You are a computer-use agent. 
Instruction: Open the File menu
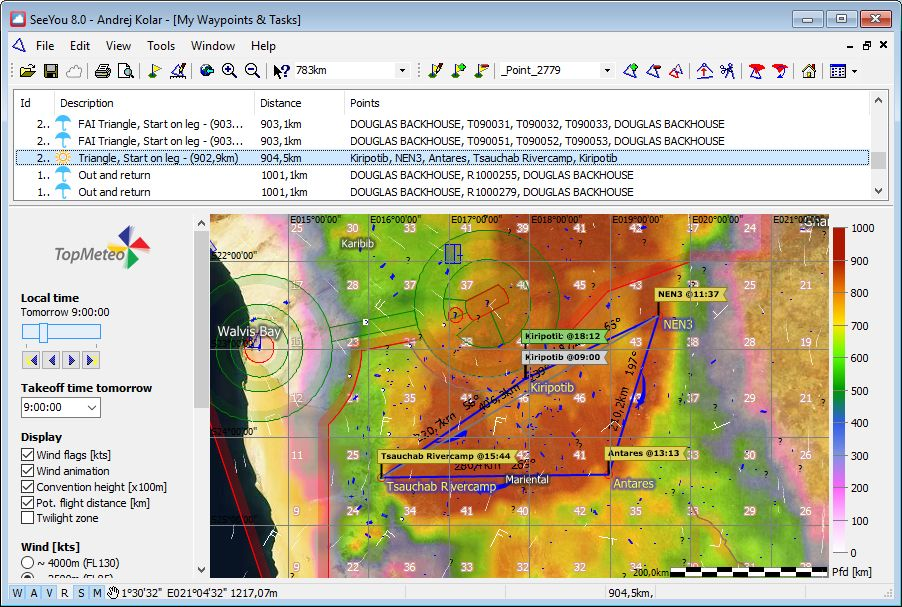point(45,45)
